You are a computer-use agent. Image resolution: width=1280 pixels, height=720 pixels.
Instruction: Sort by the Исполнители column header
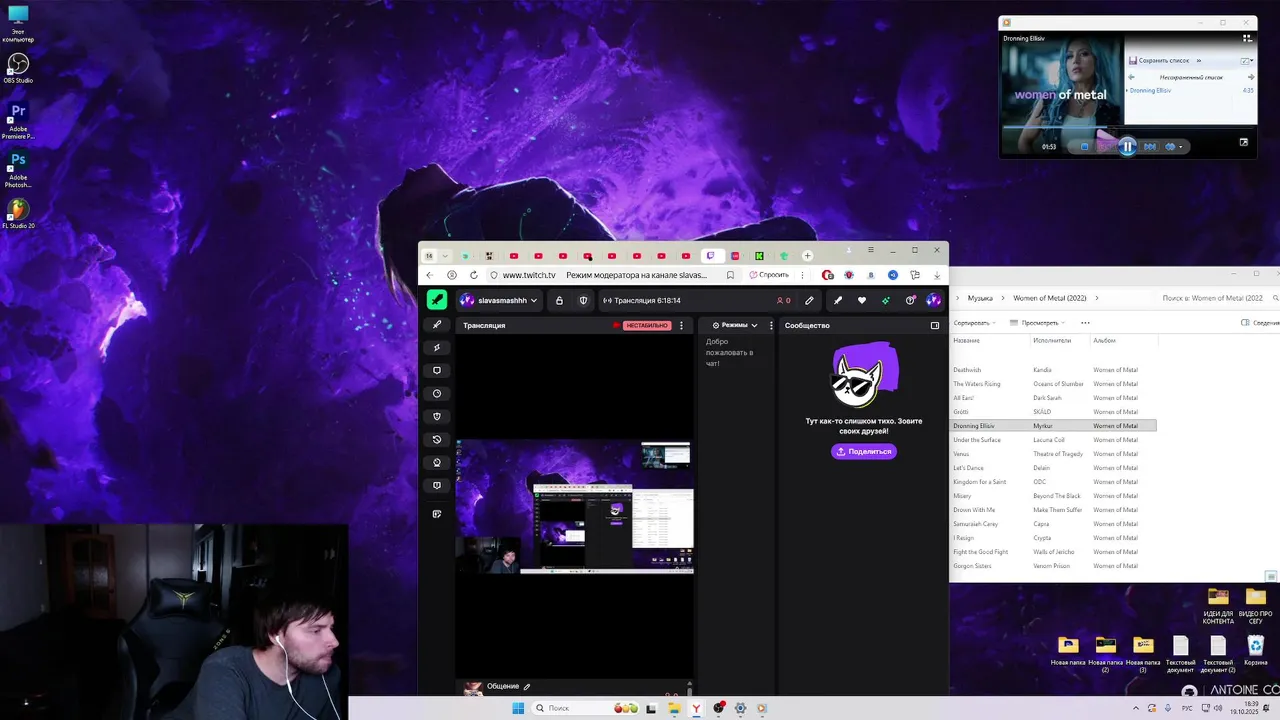(x=1052, y=341)
